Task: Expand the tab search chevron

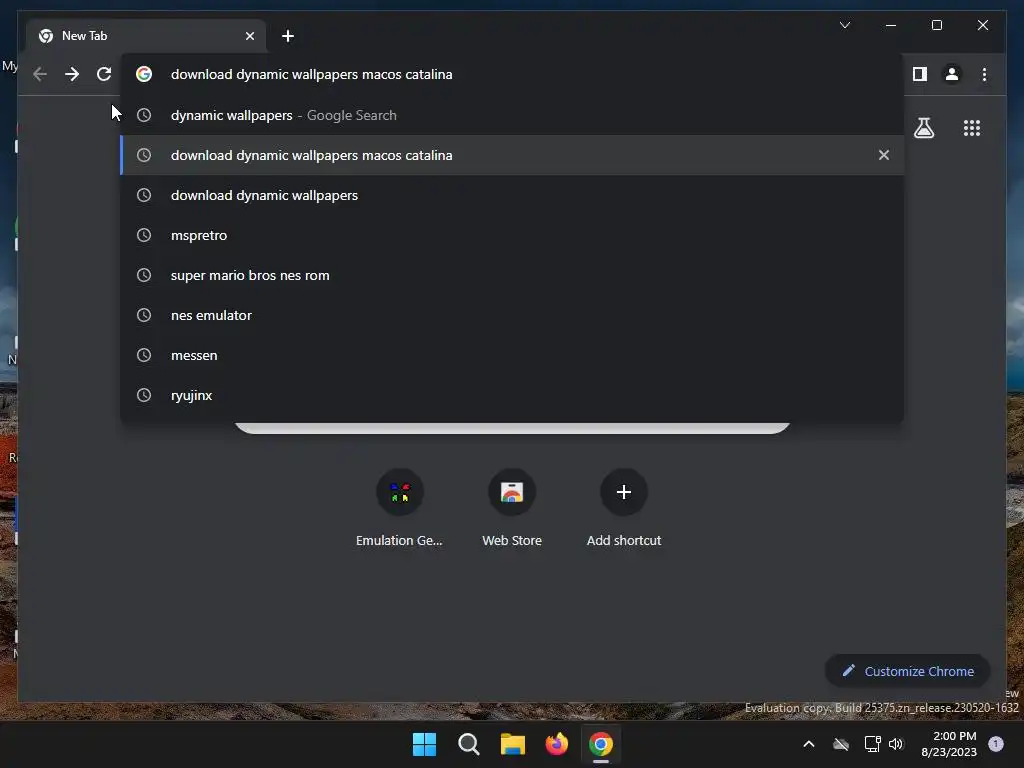Action: [x=845, y=25]
